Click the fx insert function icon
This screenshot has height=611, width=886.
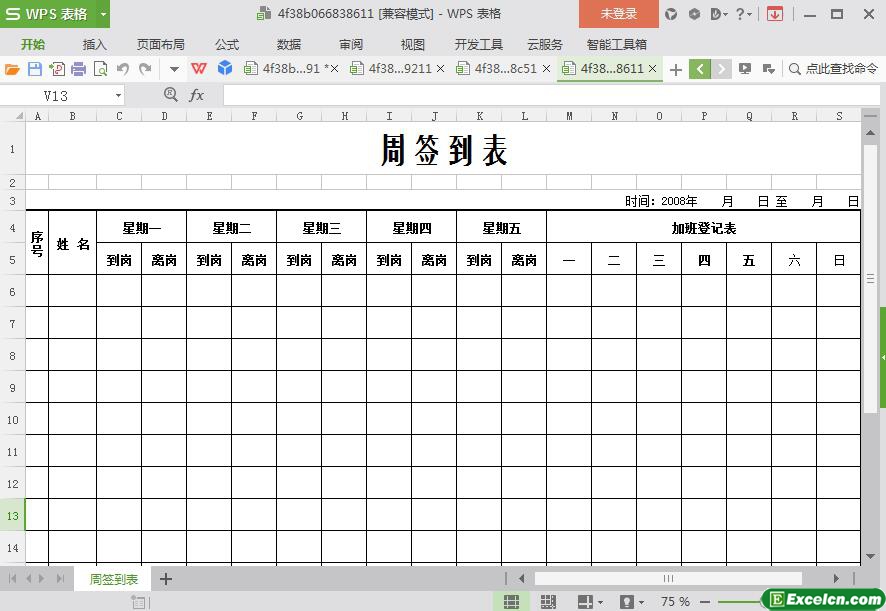point(197,95)
